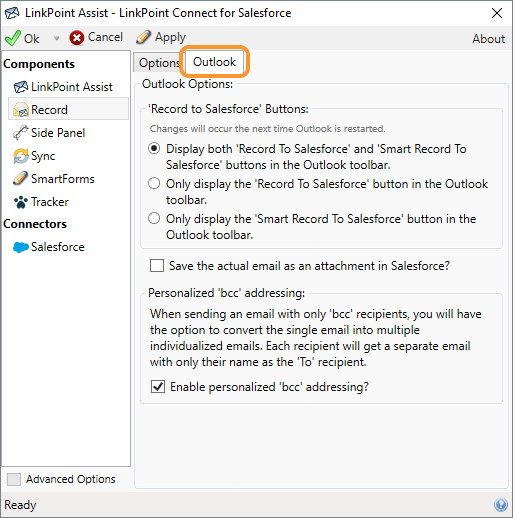The height and width of the screenshot is (518, 513).
Task: Click the red Cancel icon
Action: 77,38
